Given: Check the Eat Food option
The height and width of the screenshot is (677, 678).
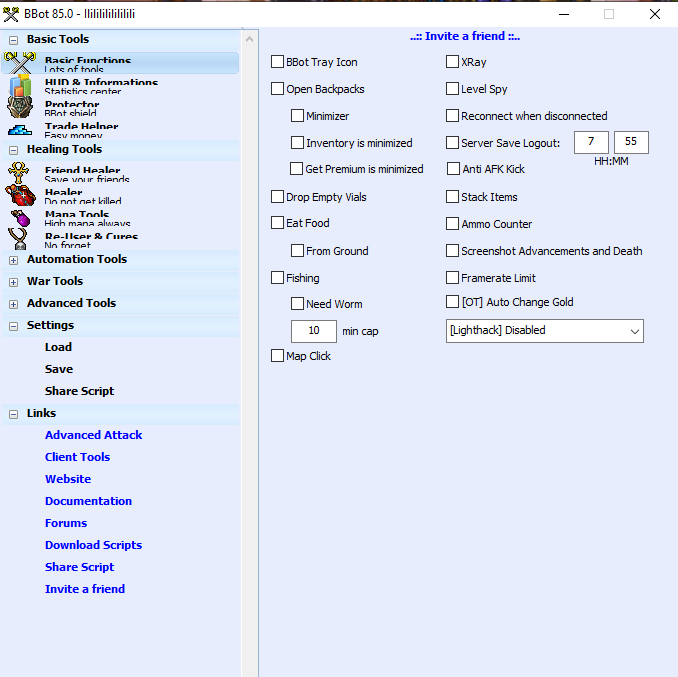Looking at the screenshot, I should click(x=278, y=223).
